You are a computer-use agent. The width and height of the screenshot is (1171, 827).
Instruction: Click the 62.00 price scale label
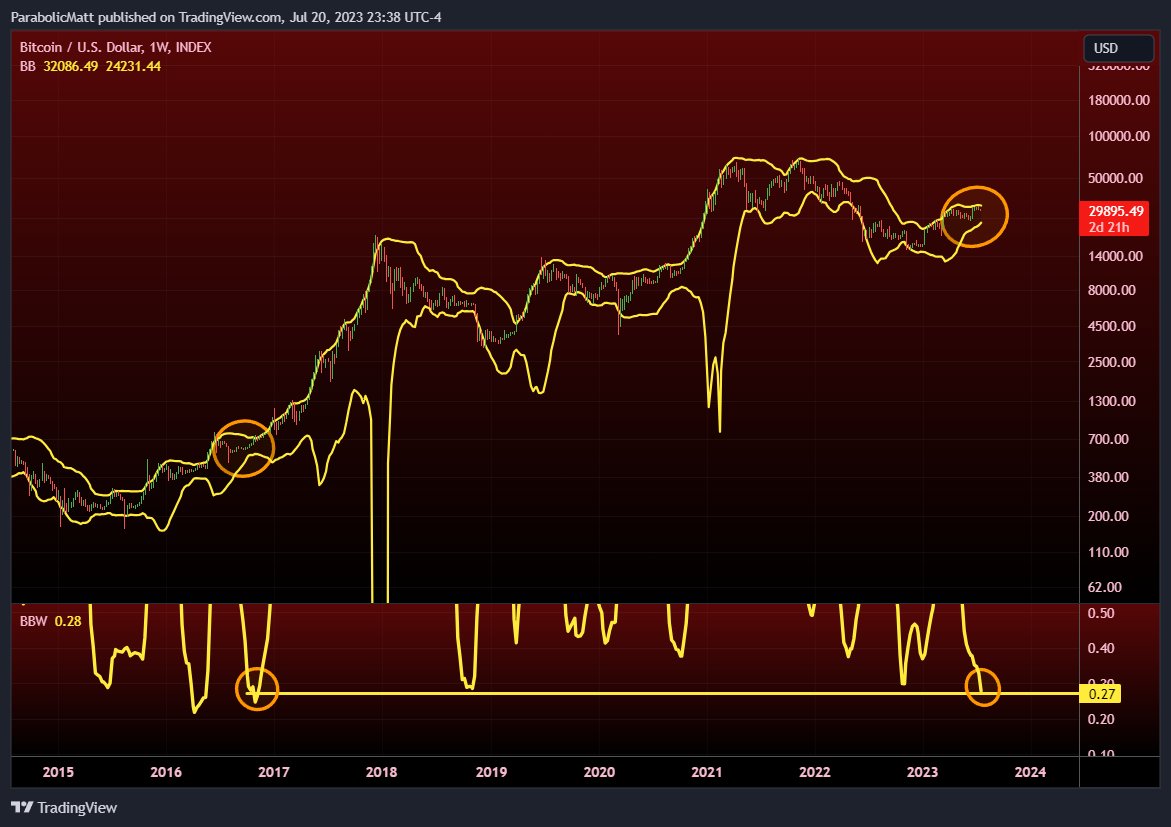1105,587
